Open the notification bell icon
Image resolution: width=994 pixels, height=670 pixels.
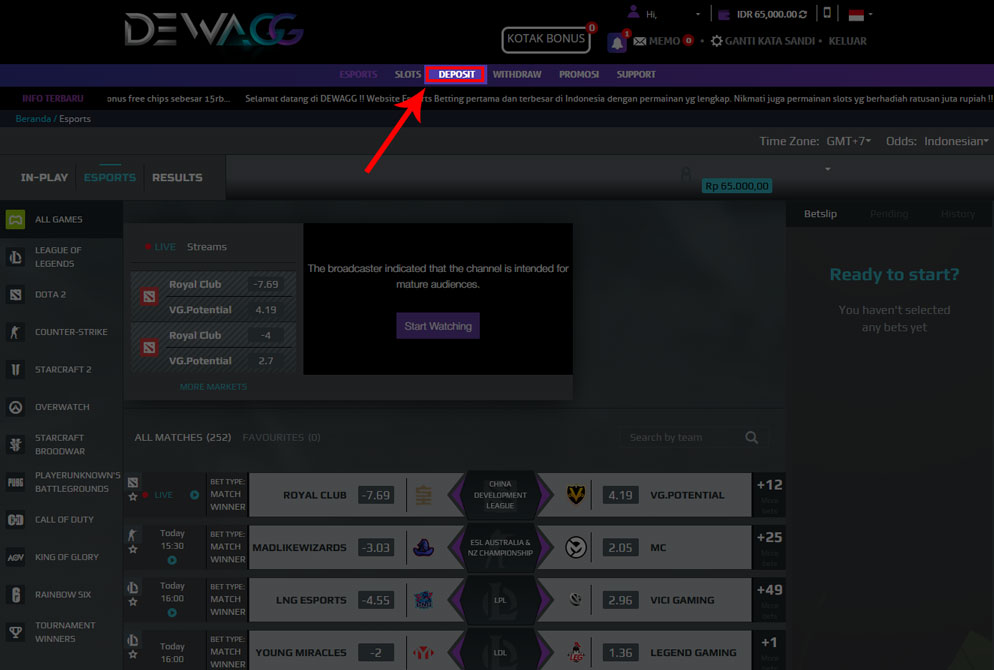617,42
